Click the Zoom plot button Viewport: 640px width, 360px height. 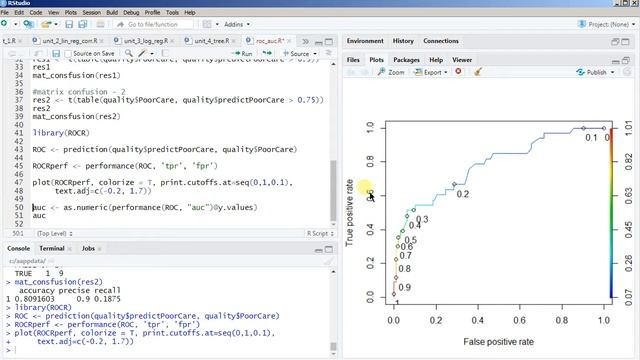coord(391,72)
